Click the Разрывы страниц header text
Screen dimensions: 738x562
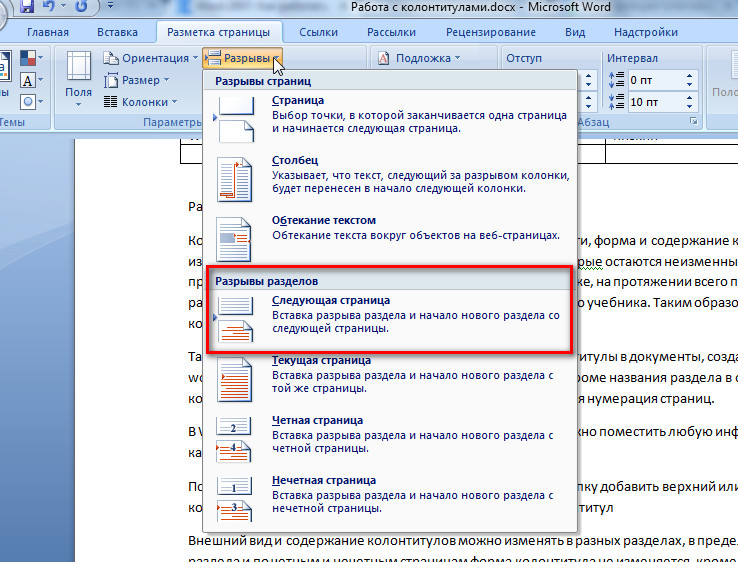tap(263, 81)
